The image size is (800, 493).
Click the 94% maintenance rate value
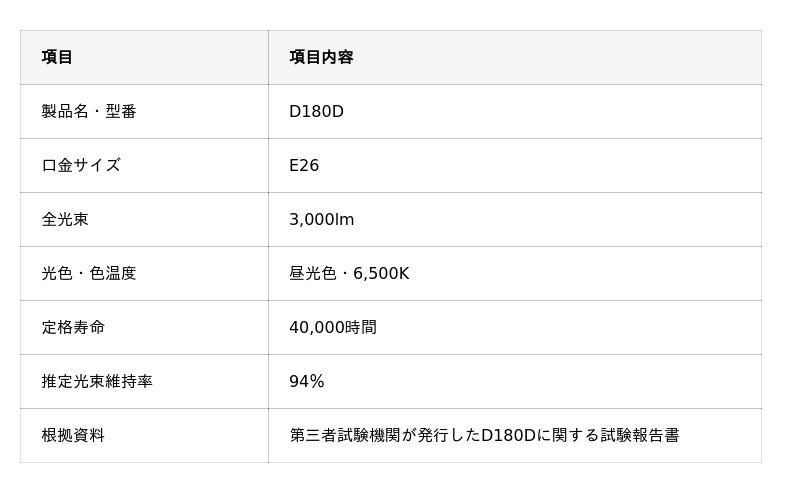pyautogui.click(x=307, y=381)
